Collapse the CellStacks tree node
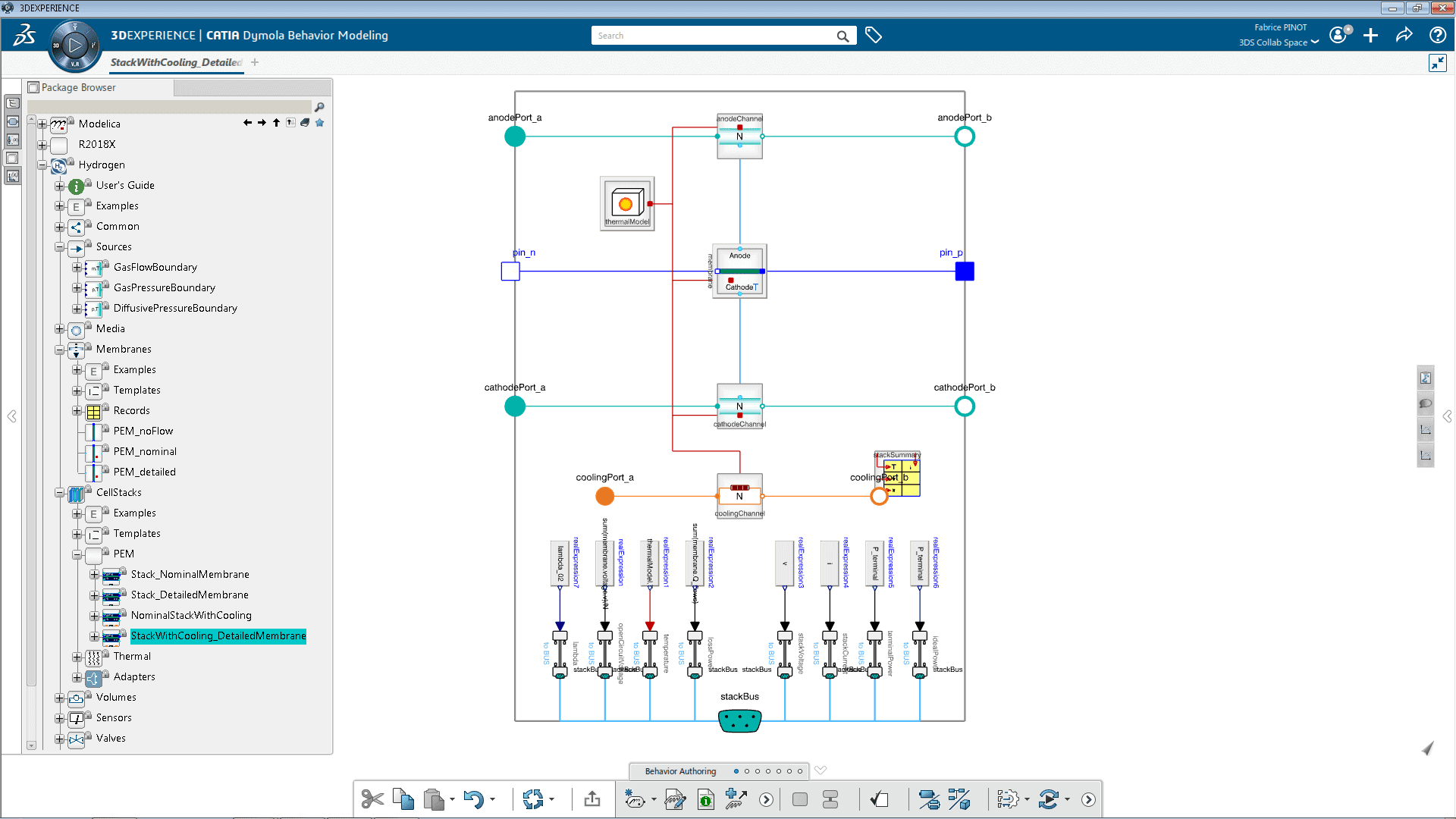 pos(59,493)
